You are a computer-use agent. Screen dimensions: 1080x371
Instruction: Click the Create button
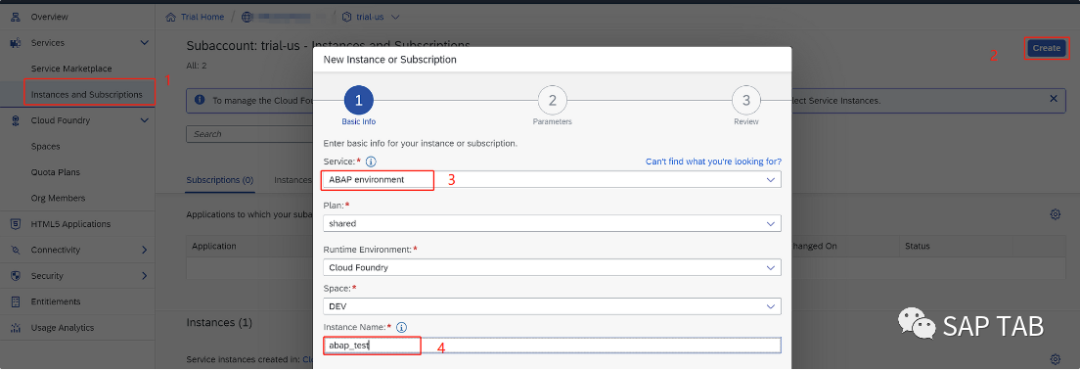click(1046, 48)
